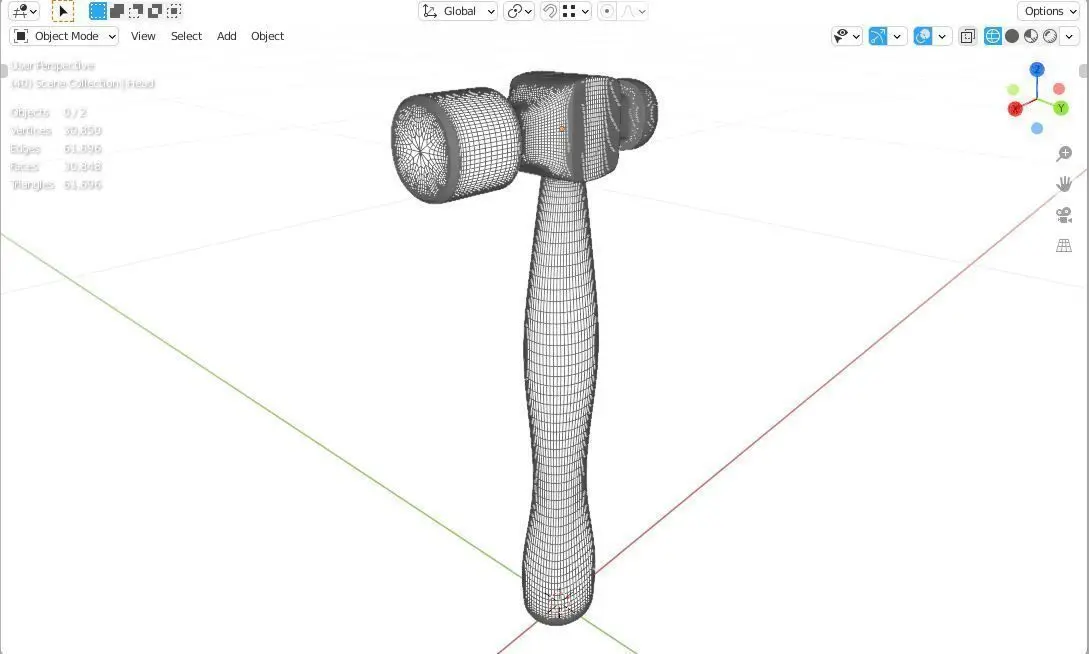This screenshot has height=654, width=1089.
Task: Switch to rendered shading
Action: coord(1050,36)
